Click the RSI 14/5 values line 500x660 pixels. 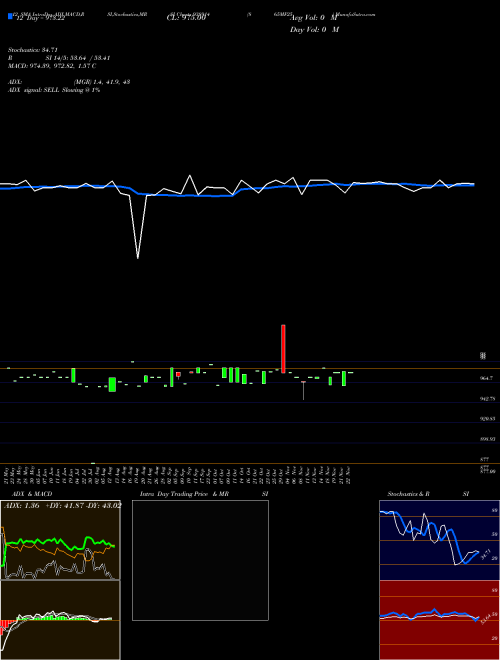(x=59, y=58)
